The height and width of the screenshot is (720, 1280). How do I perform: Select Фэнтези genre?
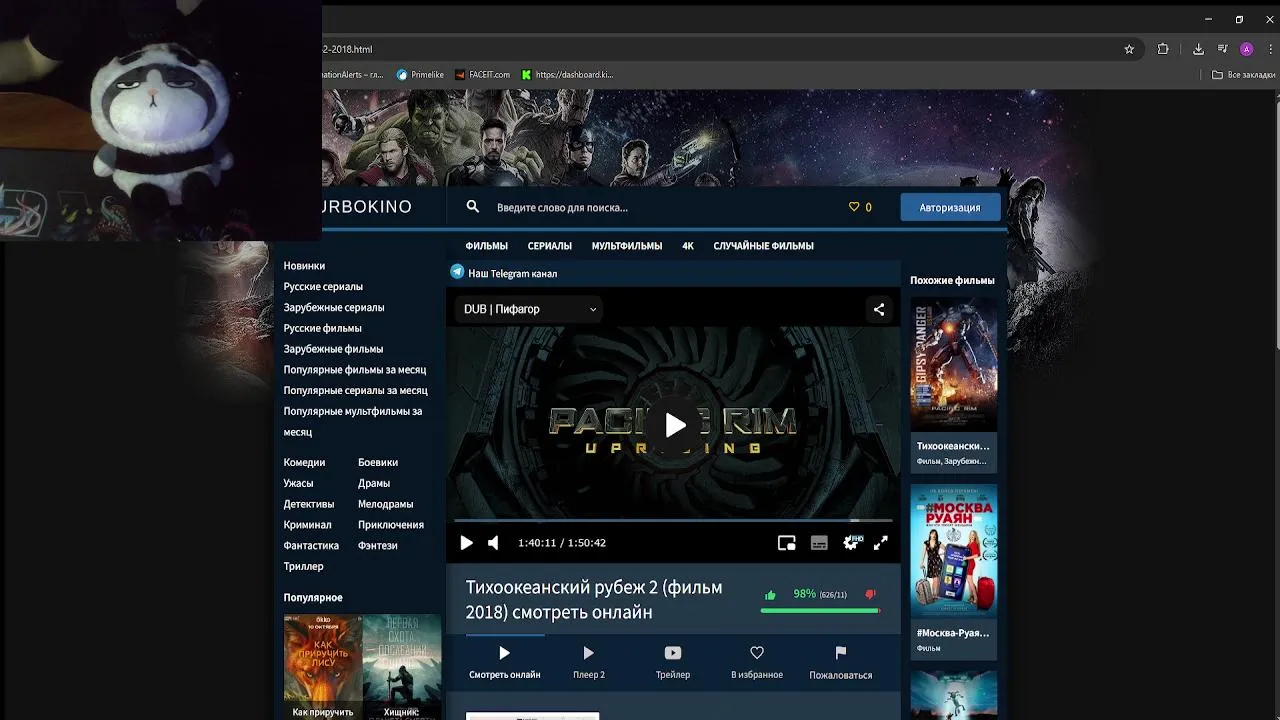378,545
